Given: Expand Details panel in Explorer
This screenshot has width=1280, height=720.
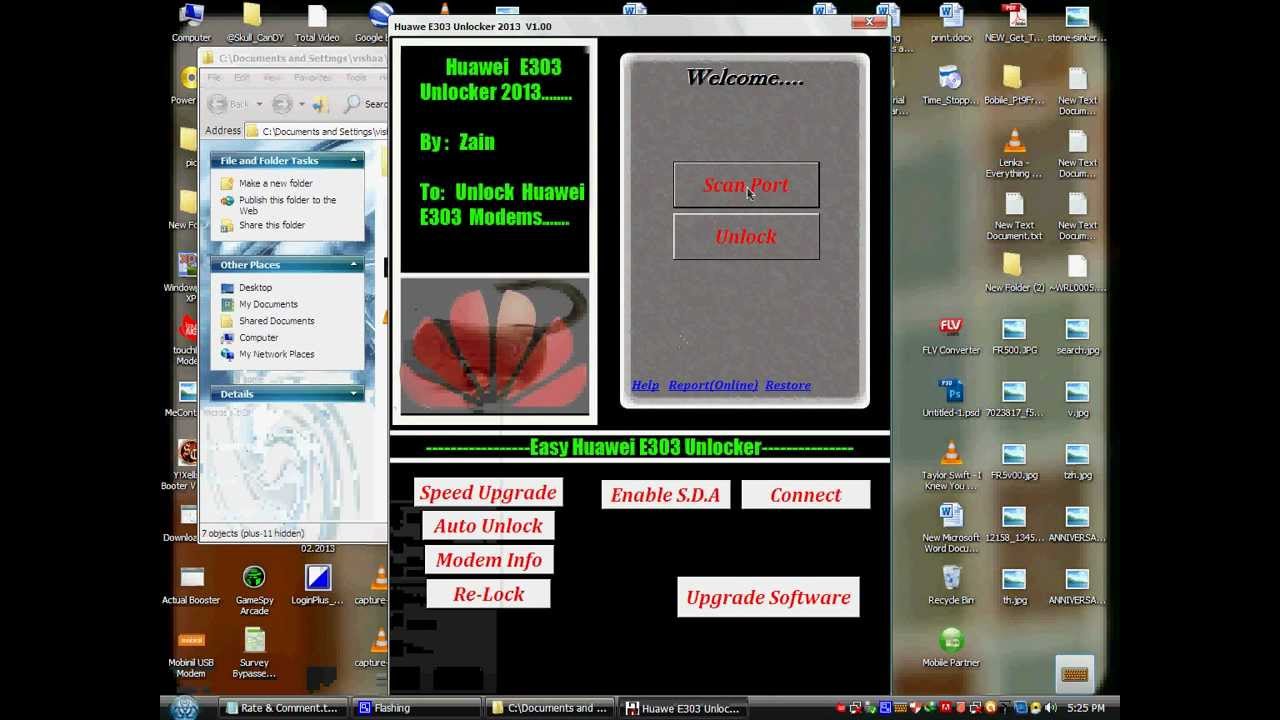Looking at the screenshot, I should (x=354, y=393).
